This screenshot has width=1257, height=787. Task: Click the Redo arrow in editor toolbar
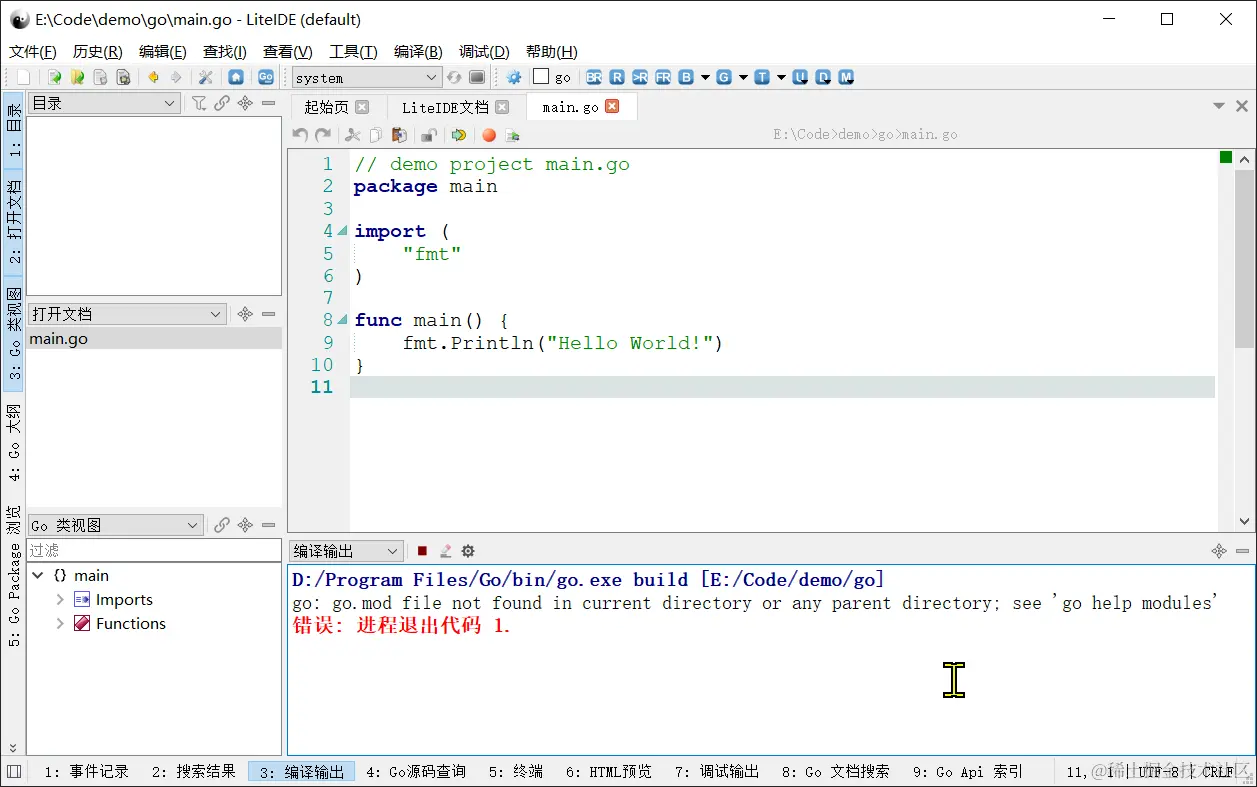322,135
